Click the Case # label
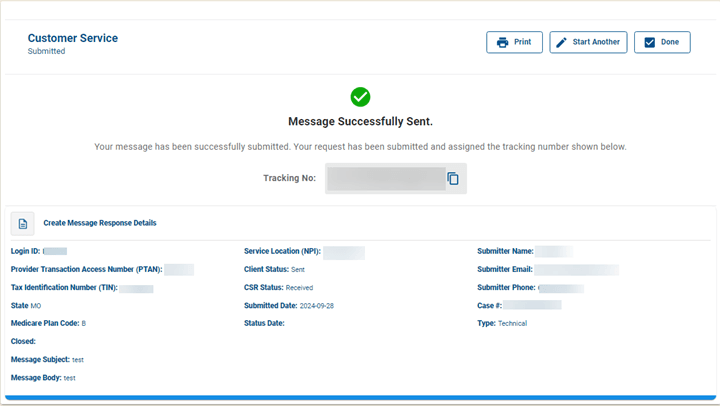This screenshot has width=720, height=406. coord(489,305)
